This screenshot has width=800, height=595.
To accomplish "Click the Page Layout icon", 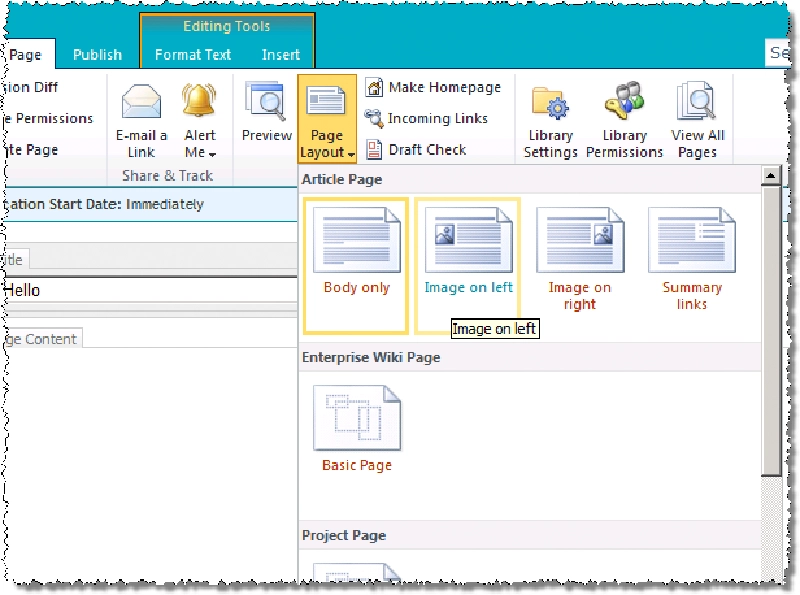I will (x=326, y=101).
